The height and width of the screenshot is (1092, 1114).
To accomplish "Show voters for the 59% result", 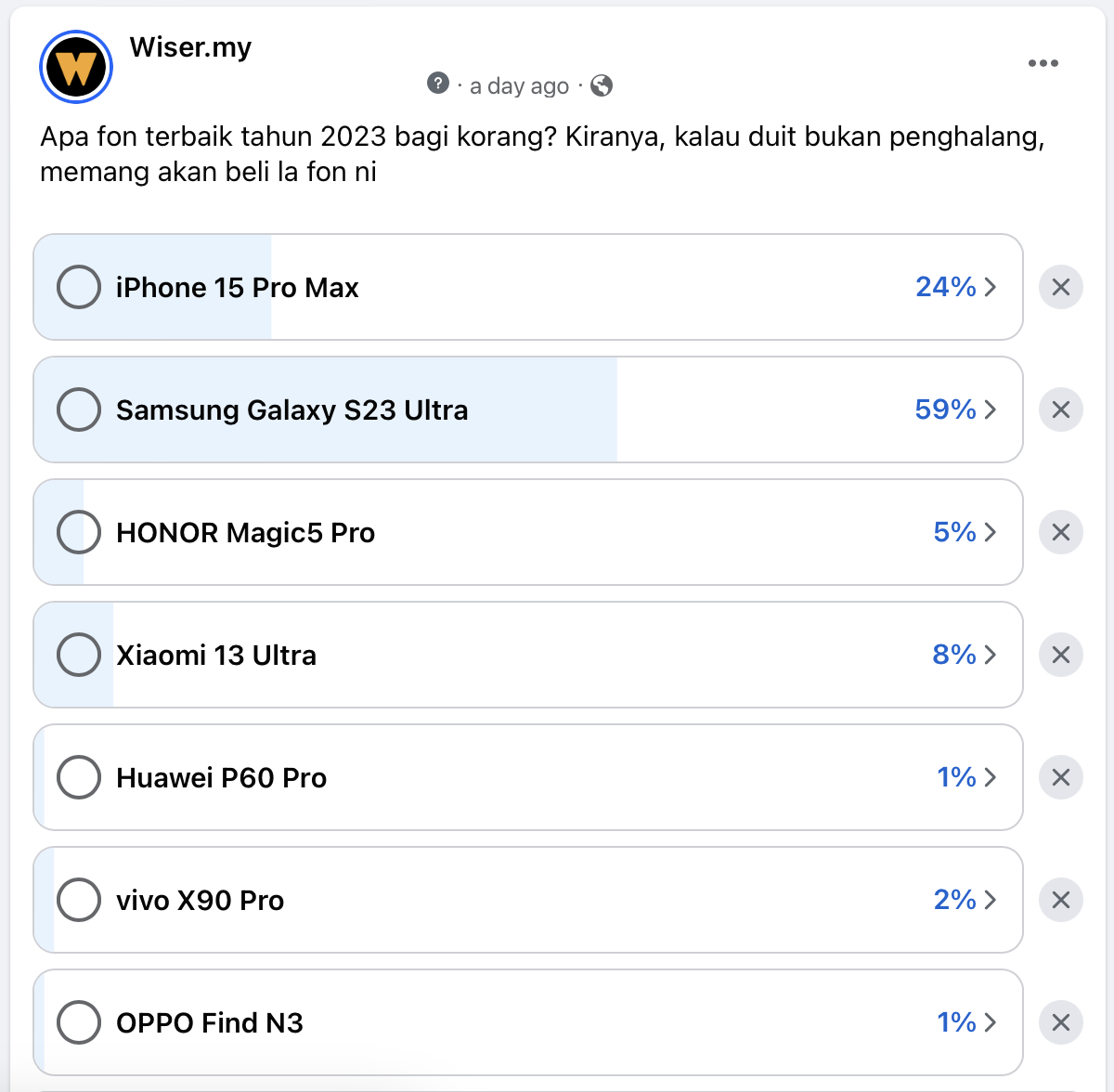I will (991, 409).
